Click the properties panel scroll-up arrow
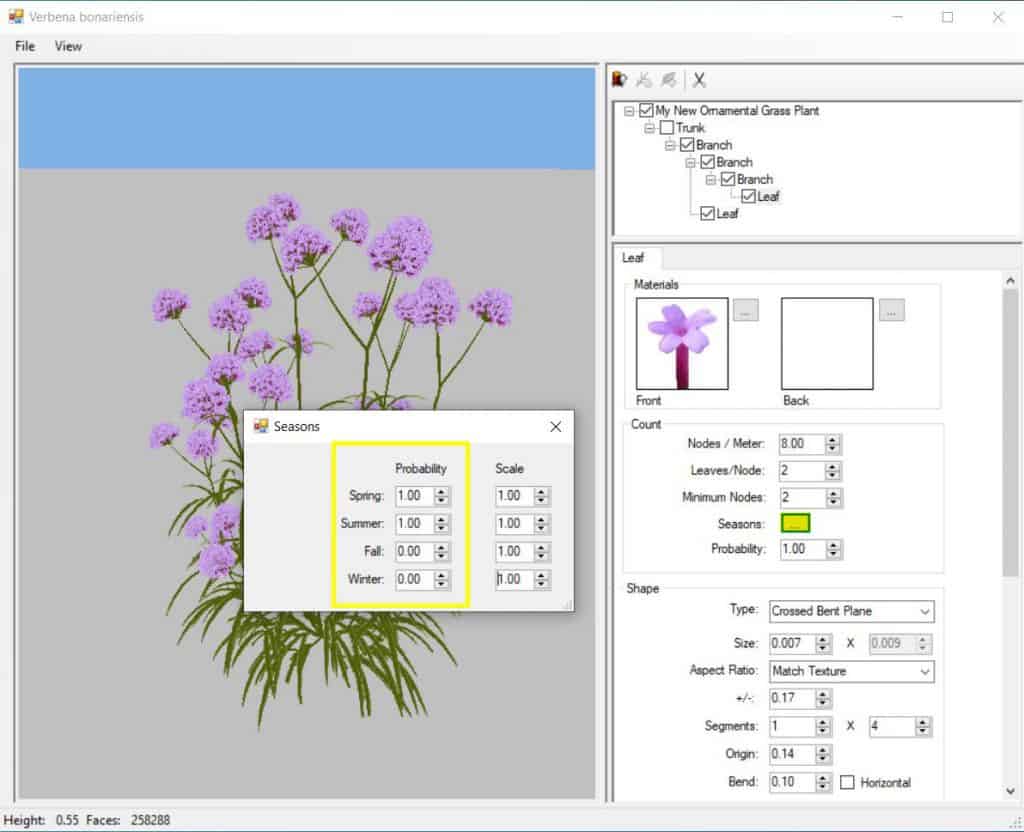The width and height of the screenshot is (1024, 832). click(x=1010, y=281)
